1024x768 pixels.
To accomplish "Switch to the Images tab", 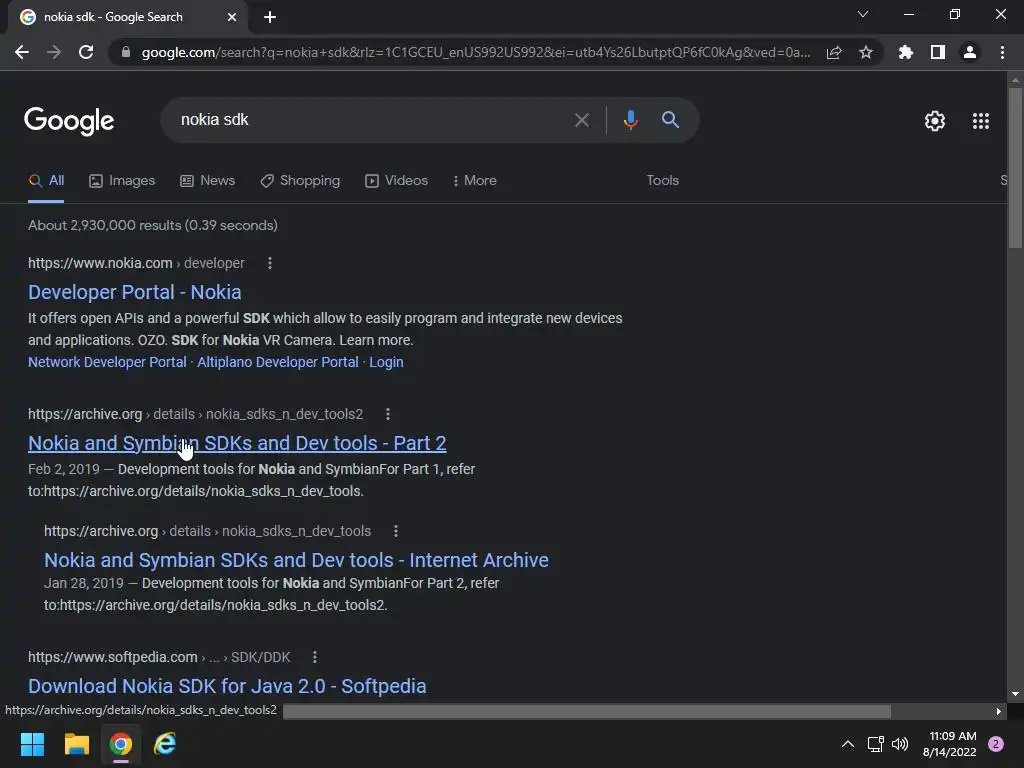I will pyautogui.click(x=122, y=181).
